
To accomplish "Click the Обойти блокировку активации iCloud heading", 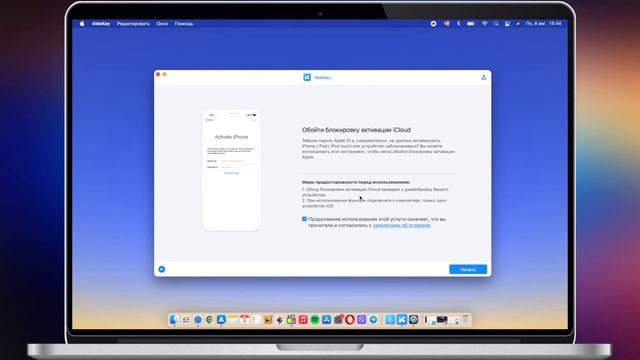I will (x=356, y=130).
